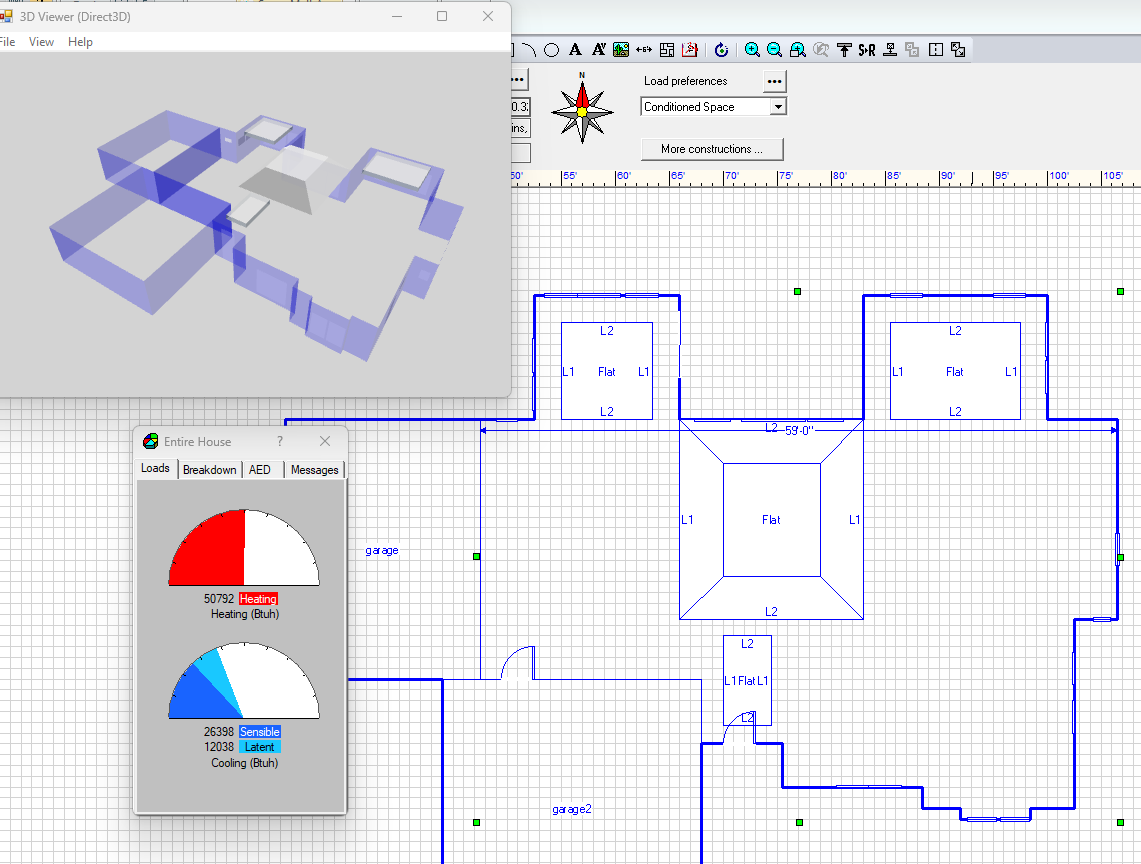Open the View menu in 3D Viewer
Image resolution: width=1141 pixels, height=864 pixels.
[42, 42]
